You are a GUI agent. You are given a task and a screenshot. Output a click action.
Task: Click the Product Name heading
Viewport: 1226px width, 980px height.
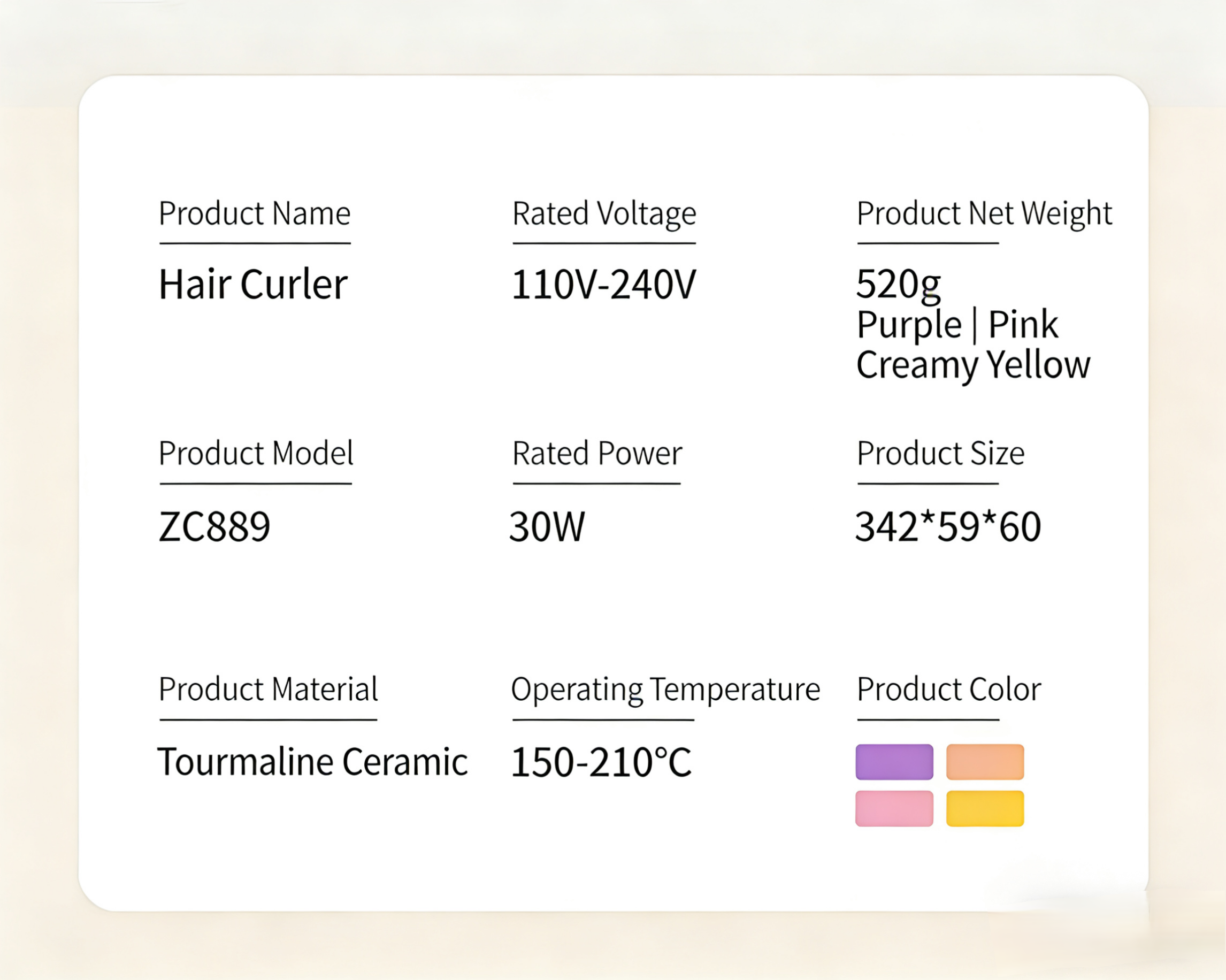point(254,214)
